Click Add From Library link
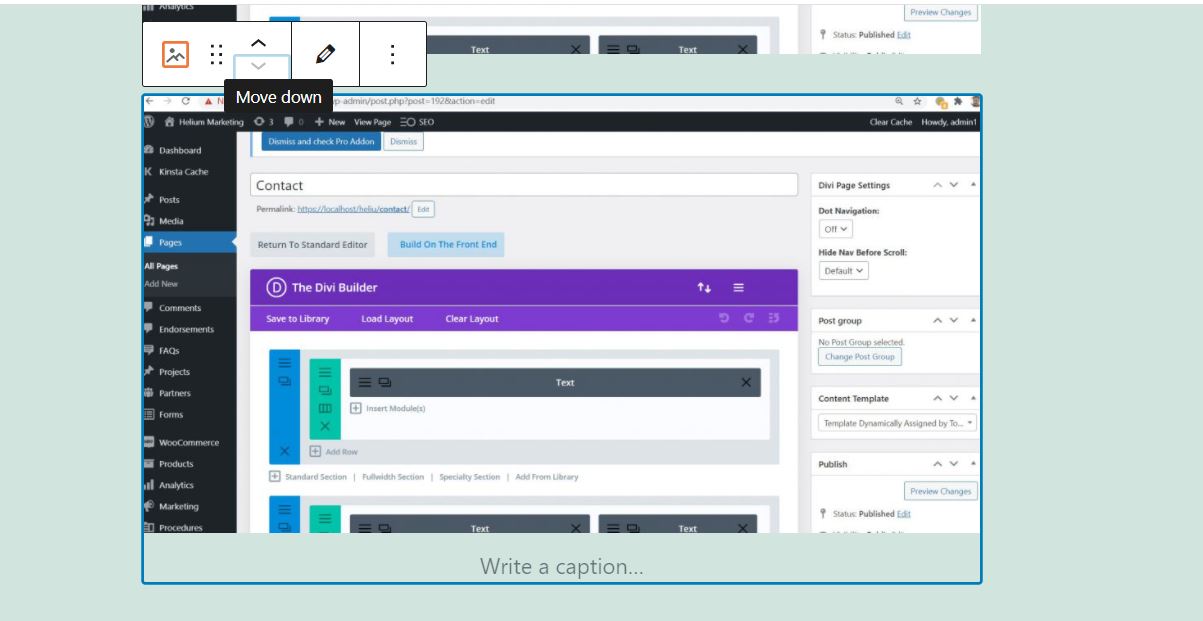The image size is (1203, 621). coord(547,477)
